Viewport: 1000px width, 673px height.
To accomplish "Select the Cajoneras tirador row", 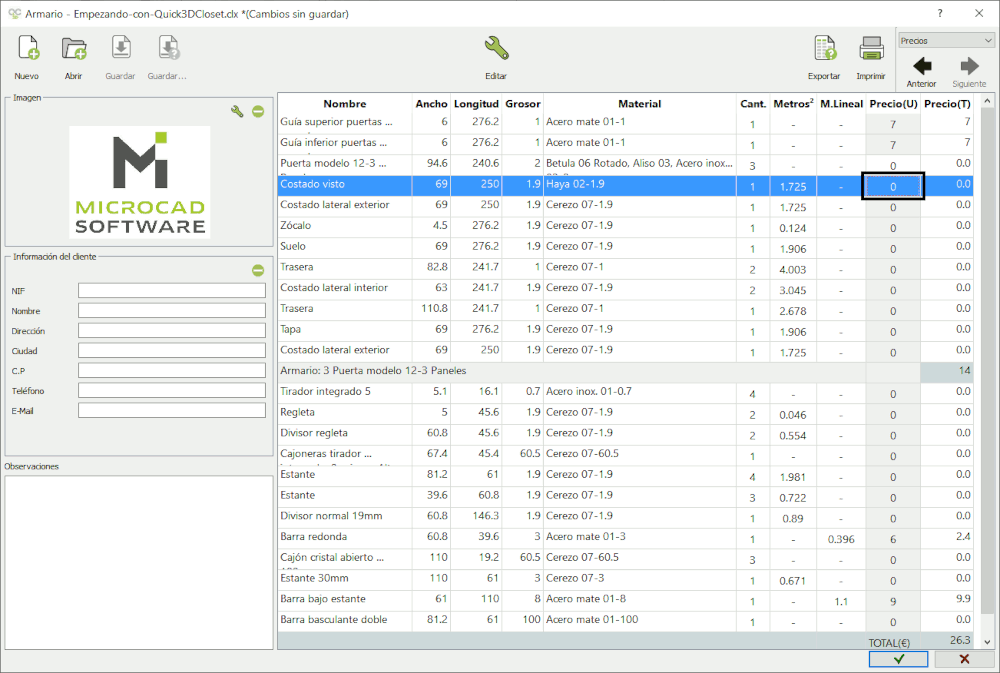I will (626, 455).
